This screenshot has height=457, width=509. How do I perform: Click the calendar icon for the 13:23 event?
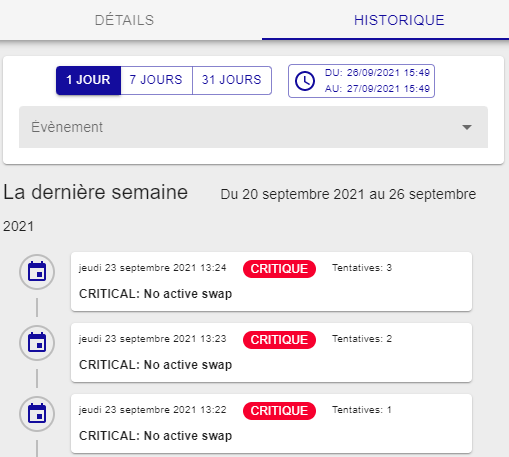pyautogui.click(x=37, y=343)
